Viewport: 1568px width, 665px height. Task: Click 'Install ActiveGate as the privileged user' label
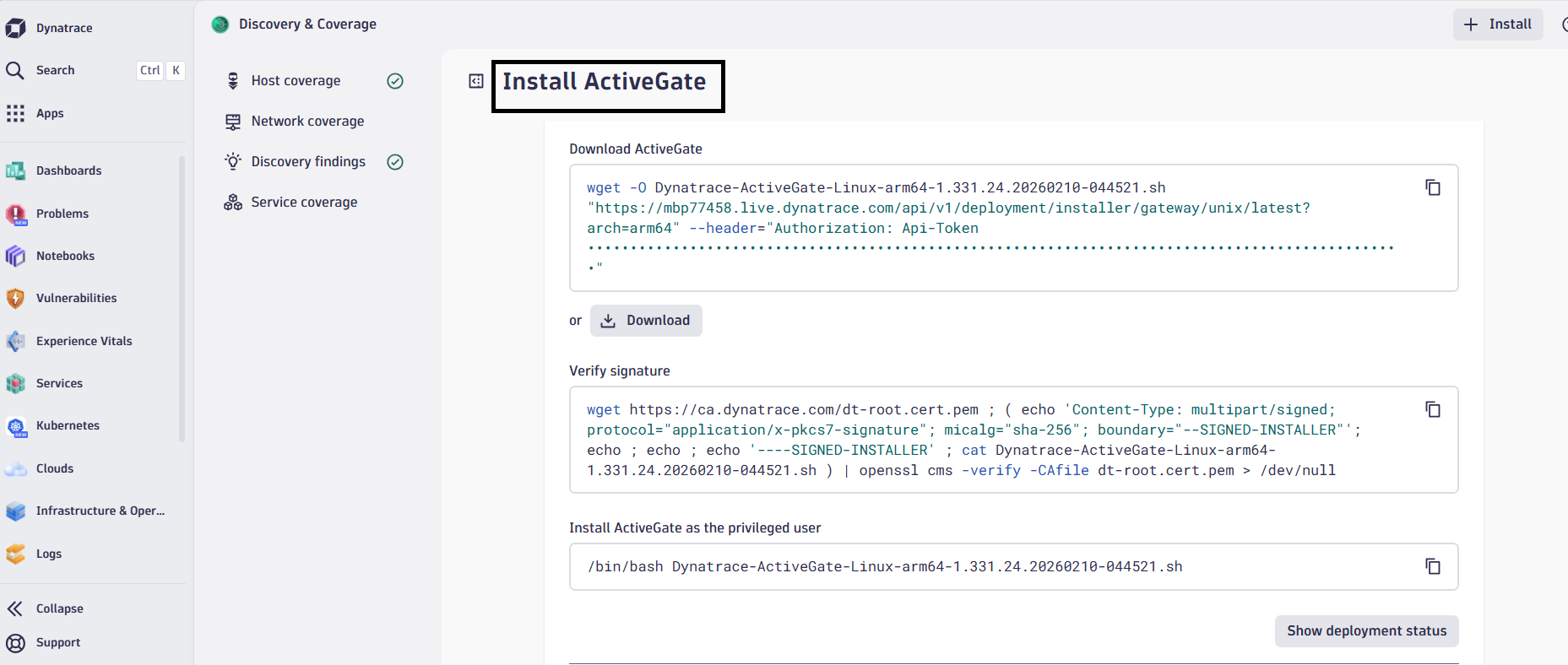pos(695,527)
